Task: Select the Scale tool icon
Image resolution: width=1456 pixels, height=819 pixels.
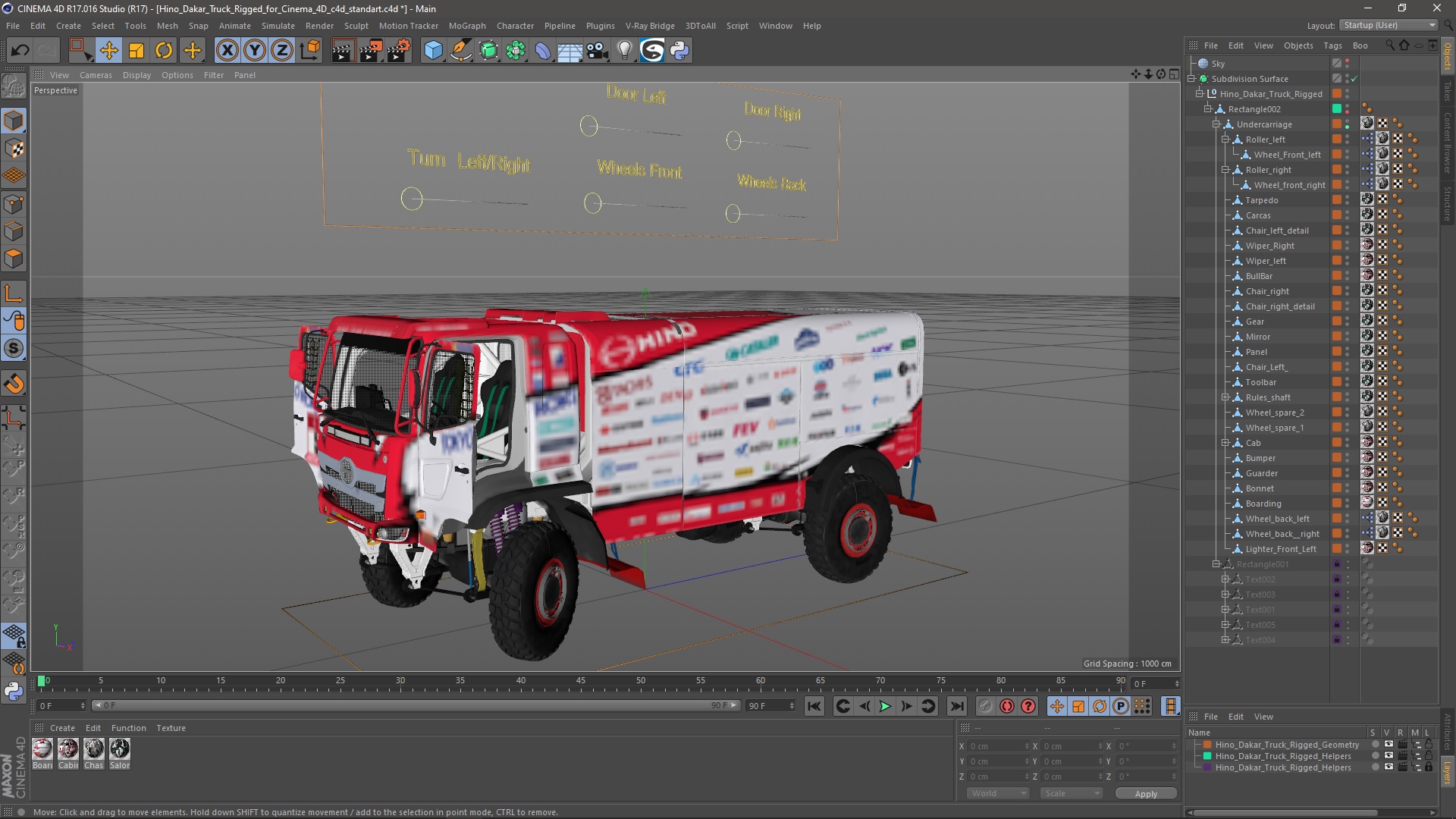Action: click(136, 51)
